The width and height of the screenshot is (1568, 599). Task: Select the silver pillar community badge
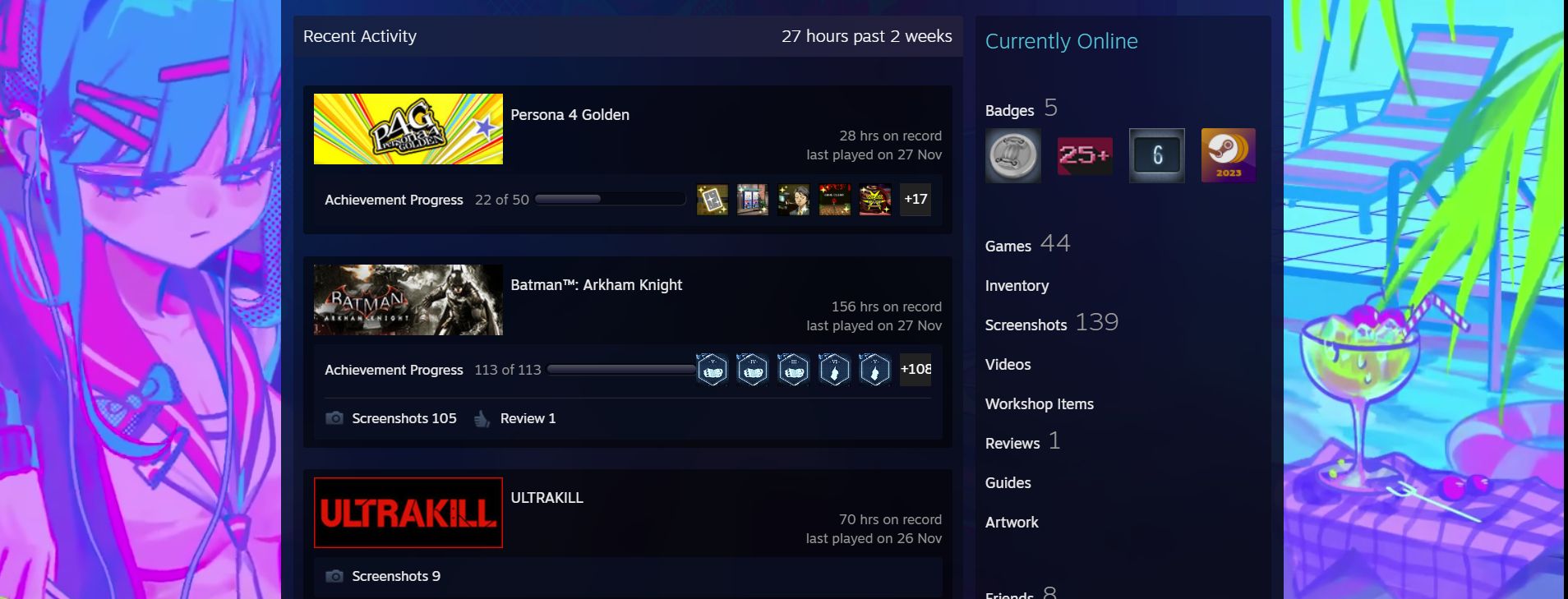[1013, 155]
